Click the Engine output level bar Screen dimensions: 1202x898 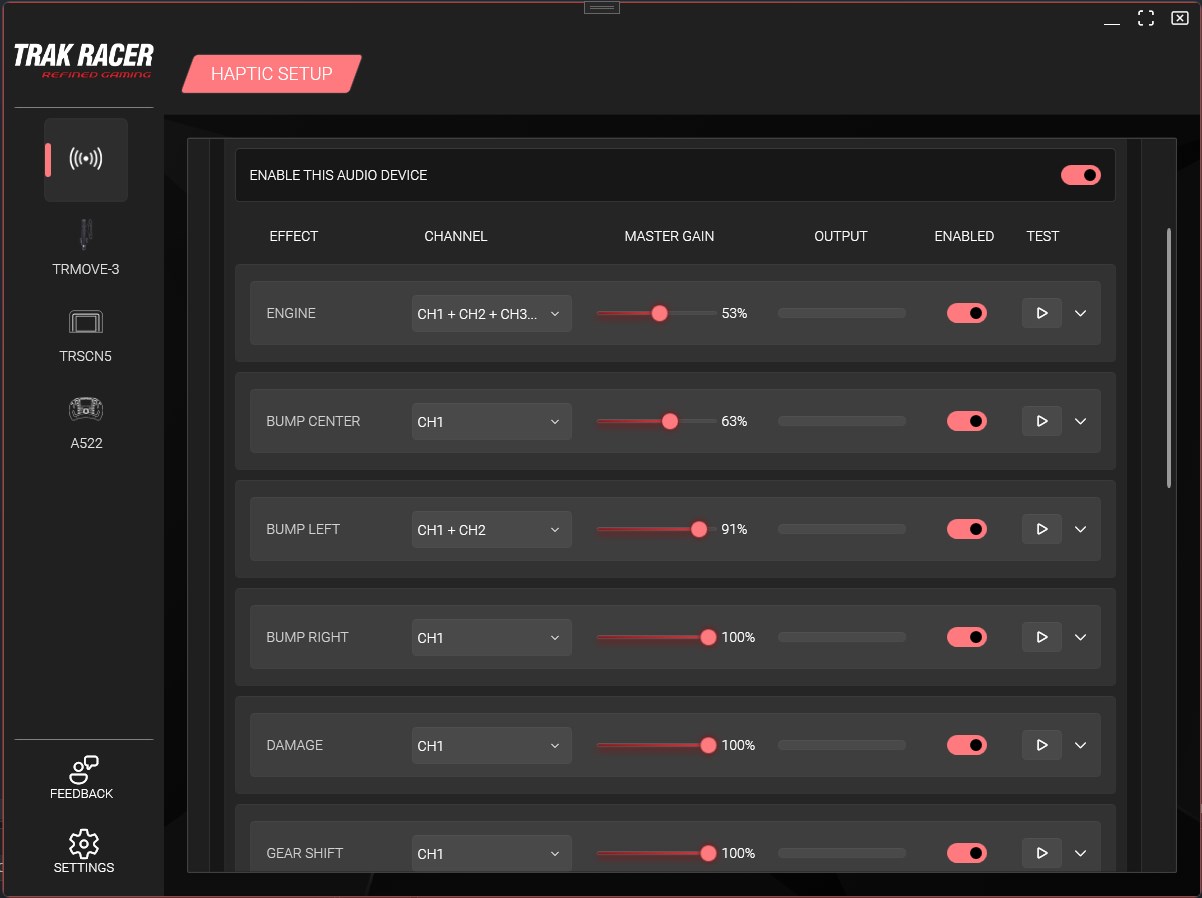842,313
